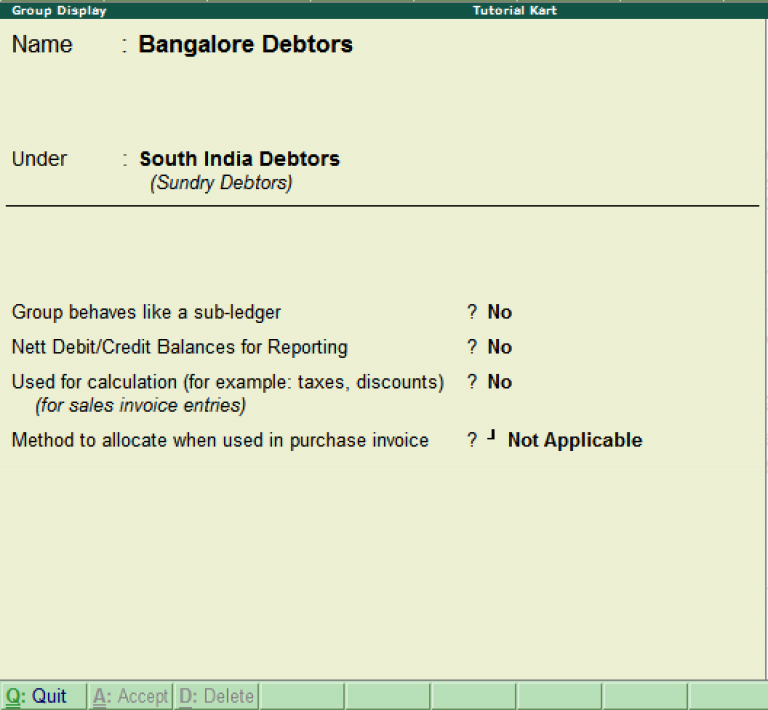Click the Q: Quit button
The height and width of the screenshot is (710, 768).
click(44, 696)
